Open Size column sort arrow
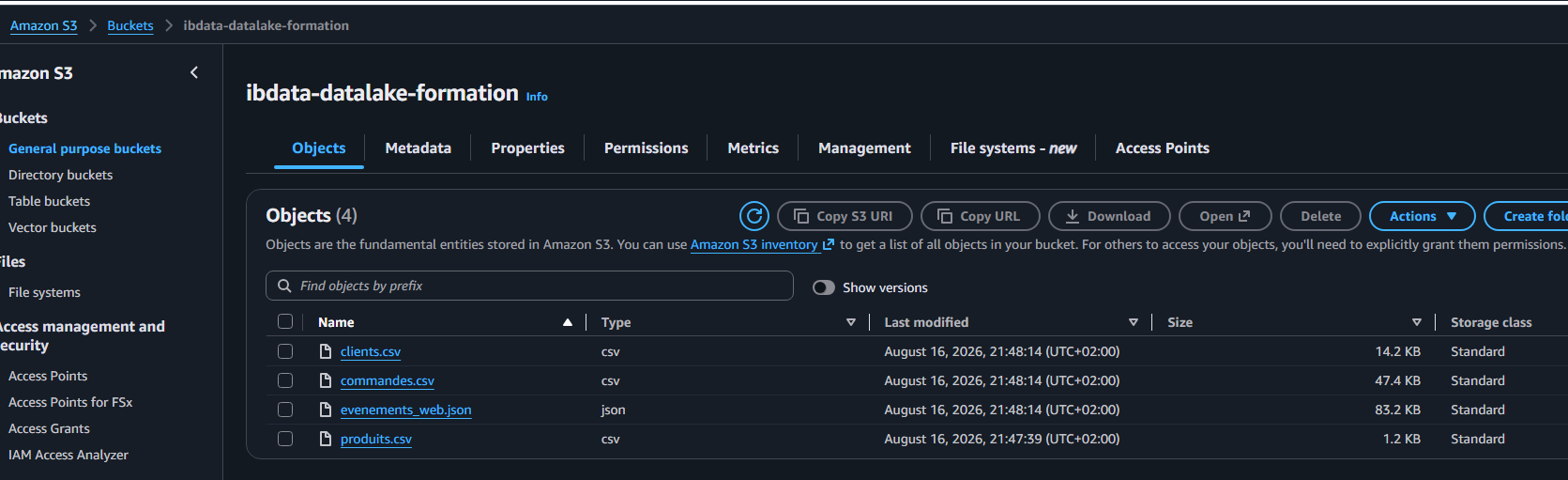The height and width of the screenshot is (480, 1568). 1417,322
